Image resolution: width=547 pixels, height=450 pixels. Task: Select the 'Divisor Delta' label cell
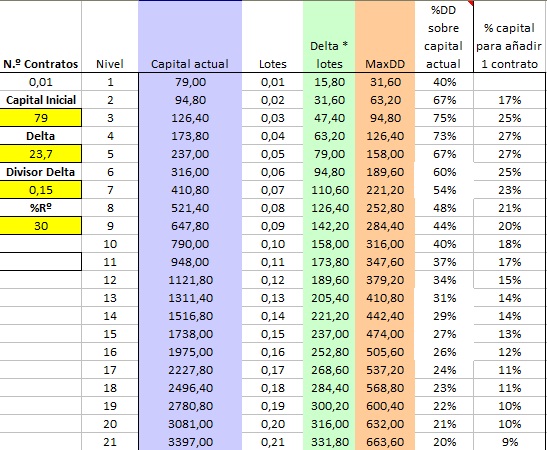point(40,172)
